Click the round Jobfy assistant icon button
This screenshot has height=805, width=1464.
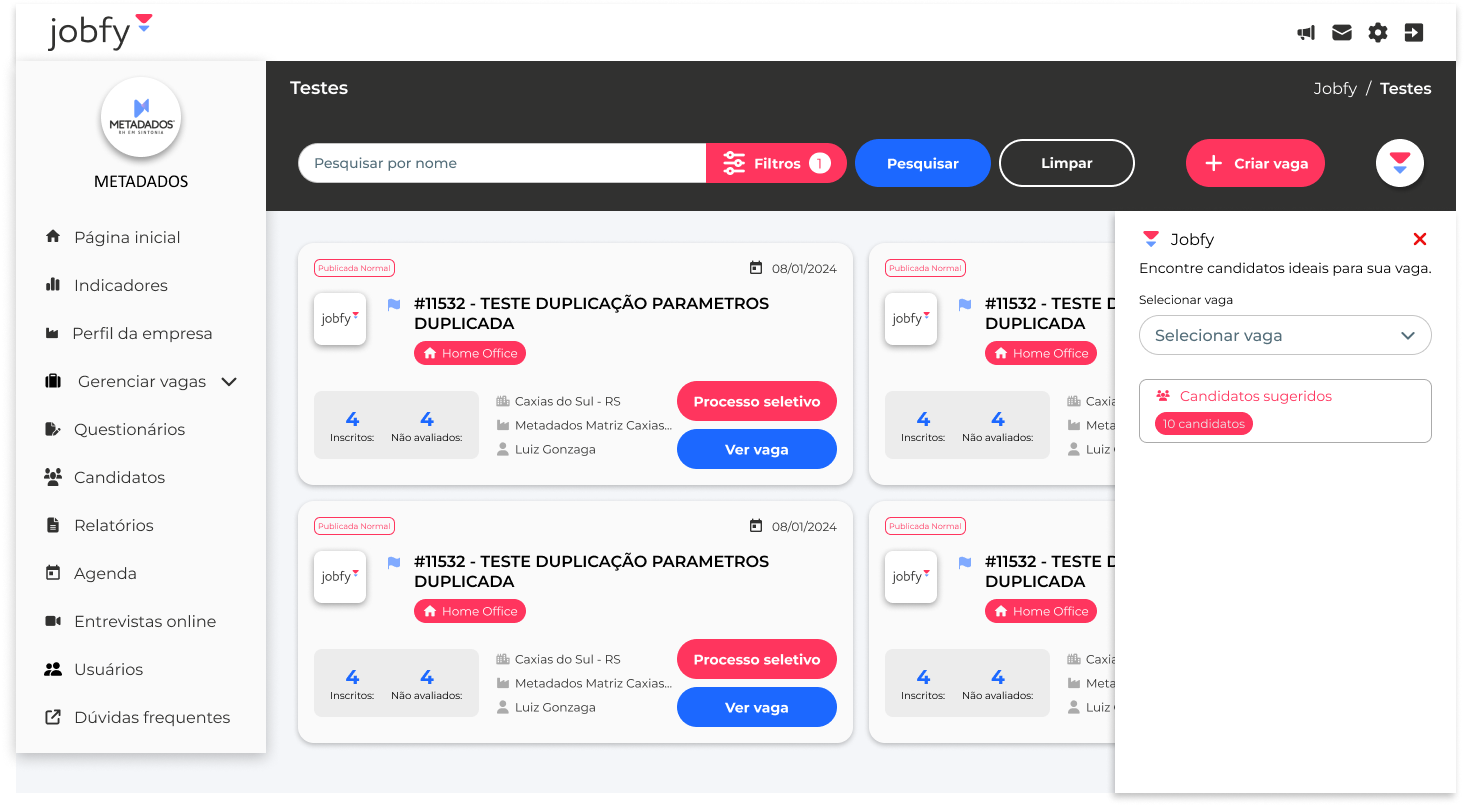(1399, 163)
